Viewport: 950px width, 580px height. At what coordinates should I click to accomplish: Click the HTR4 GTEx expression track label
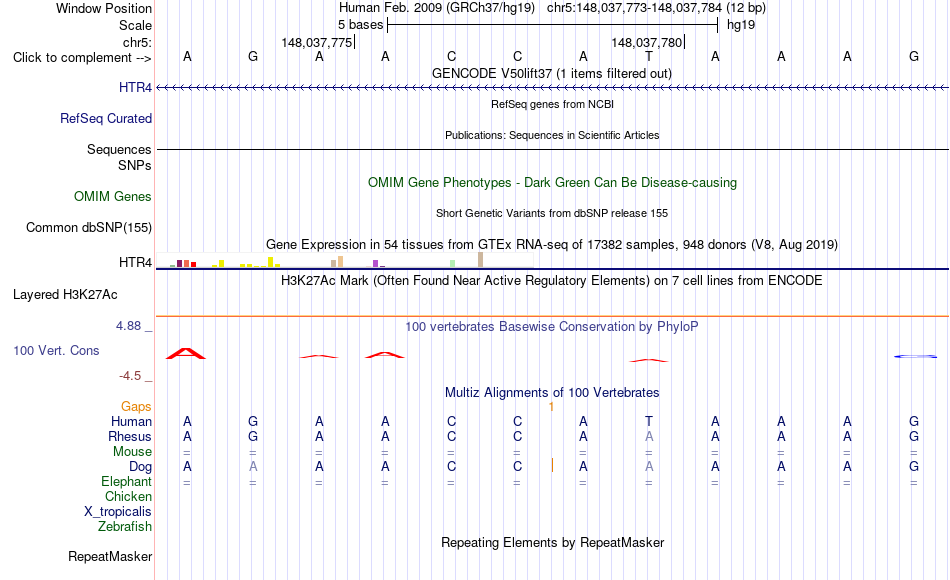pos(135,262)
